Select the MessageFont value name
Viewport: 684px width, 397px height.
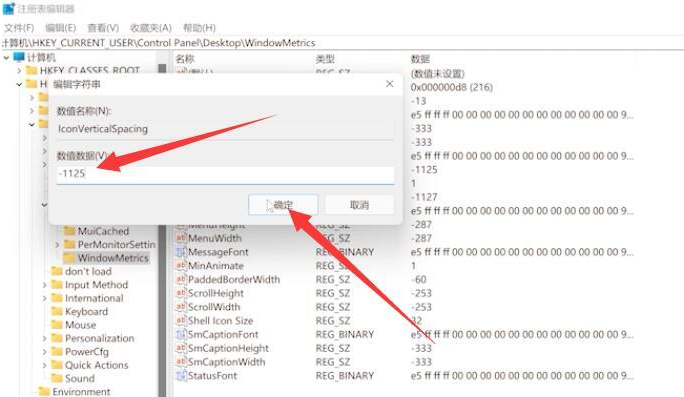point(218,252)
